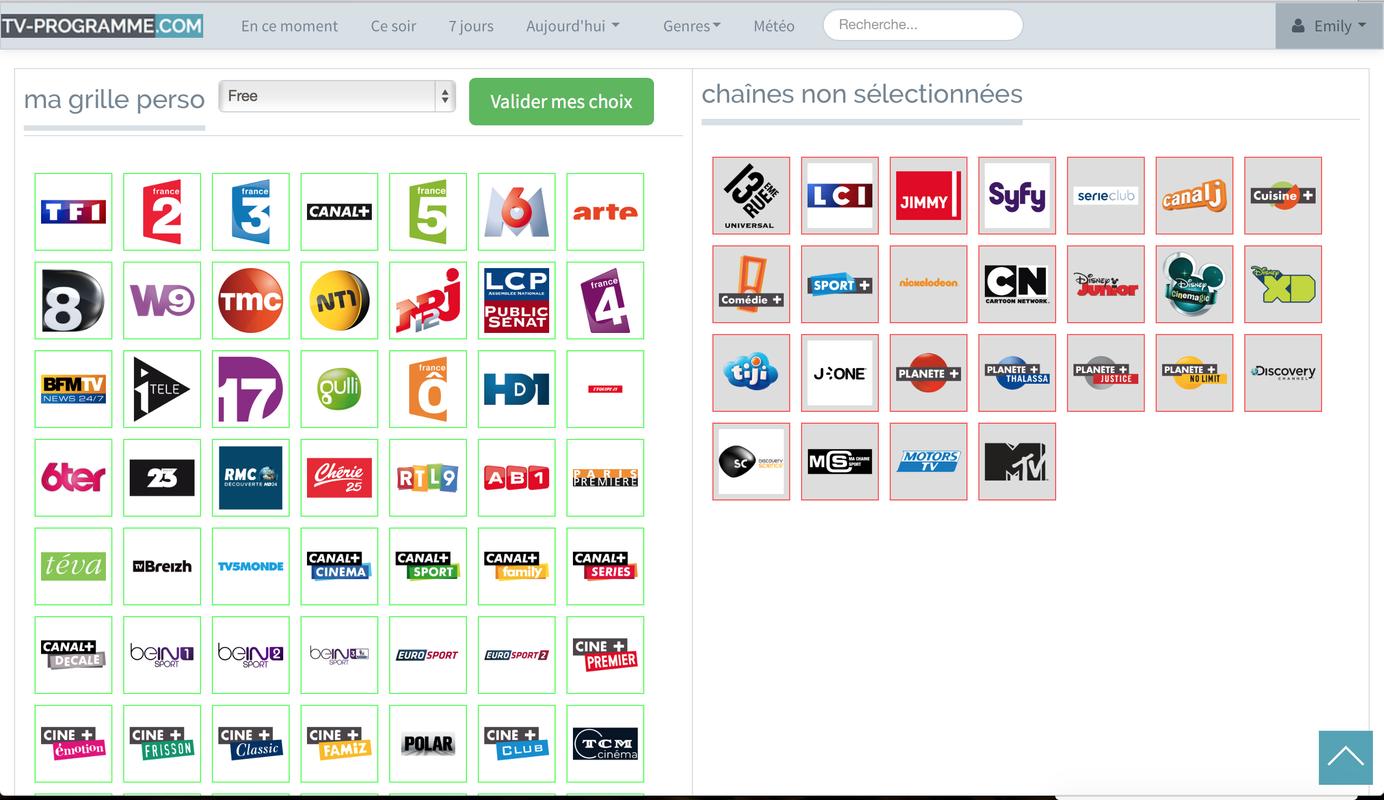
Task: Select the TF1 channel logo
Action: click(x=73, y=212)
